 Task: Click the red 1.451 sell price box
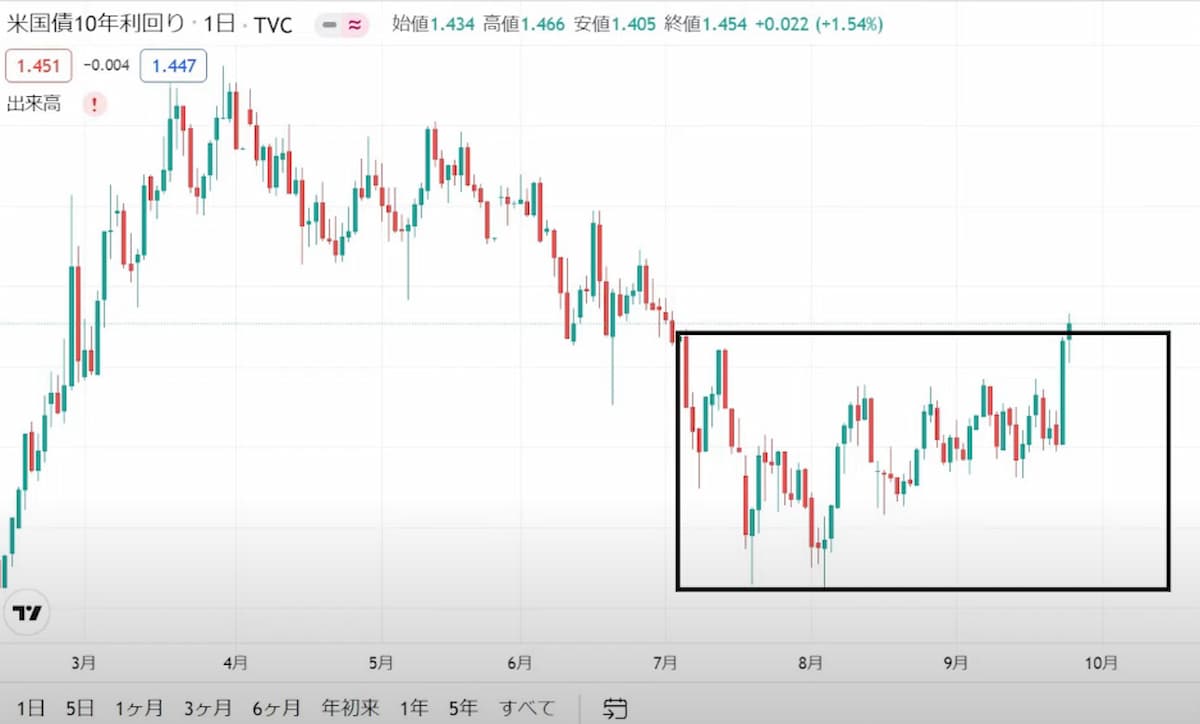[38, 67]
